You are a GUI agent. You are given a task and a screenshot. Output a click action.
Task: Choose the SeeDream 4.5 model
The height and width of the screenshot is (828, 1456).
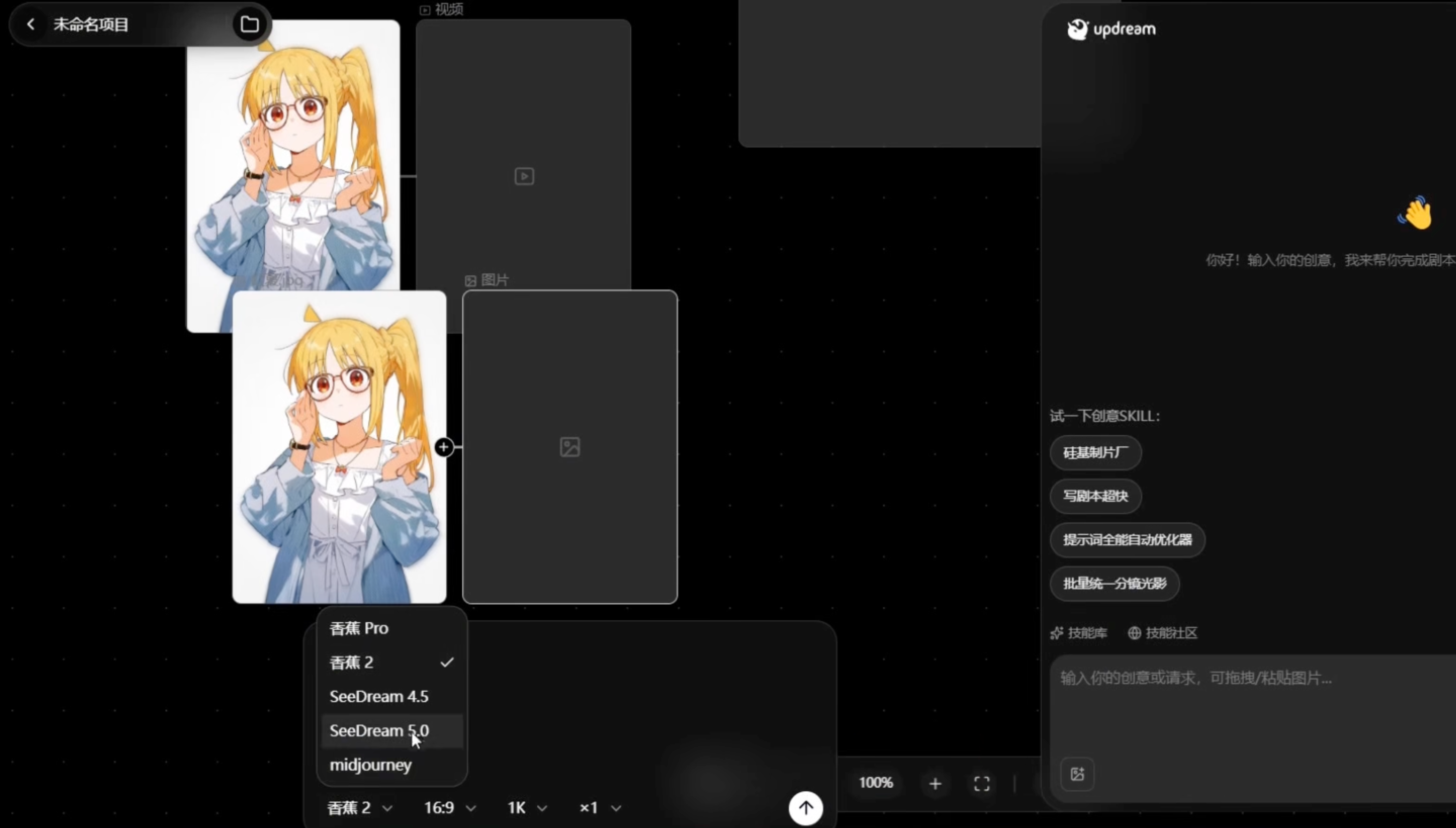tap(379, 696)
